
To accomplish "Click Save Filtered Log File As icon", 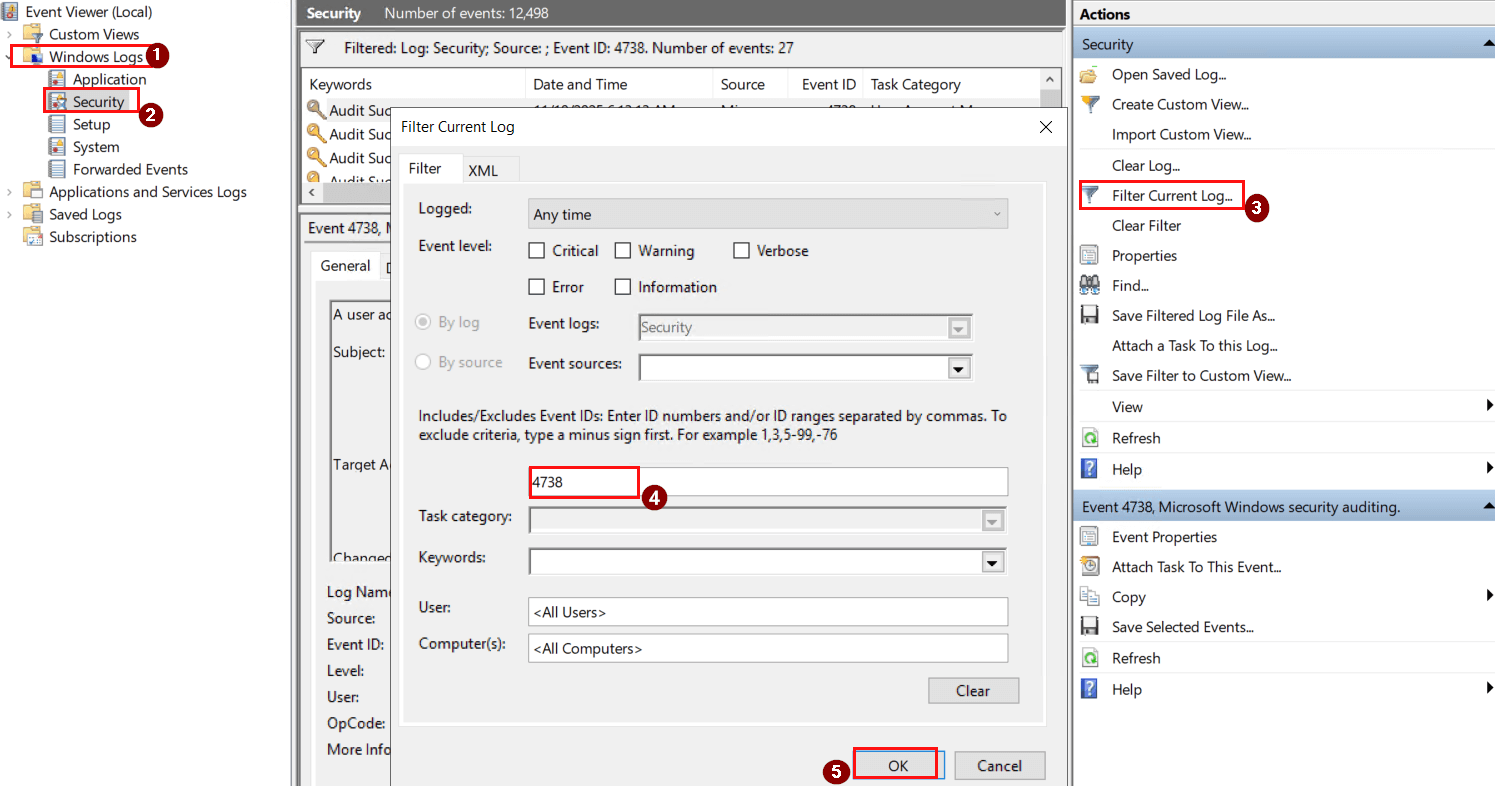I will [1089, 315].
